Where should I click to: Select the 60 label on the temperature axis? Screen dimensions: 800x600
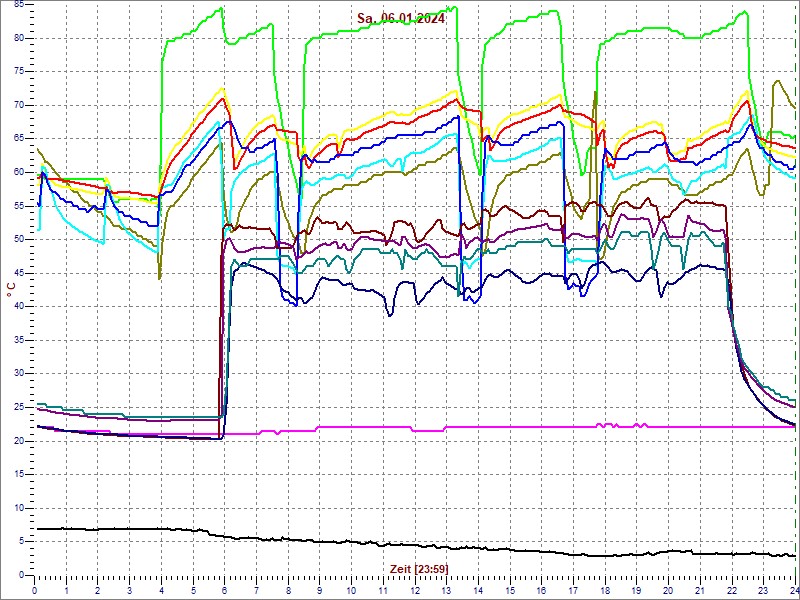pyautogui.click(x=19, y=172)
